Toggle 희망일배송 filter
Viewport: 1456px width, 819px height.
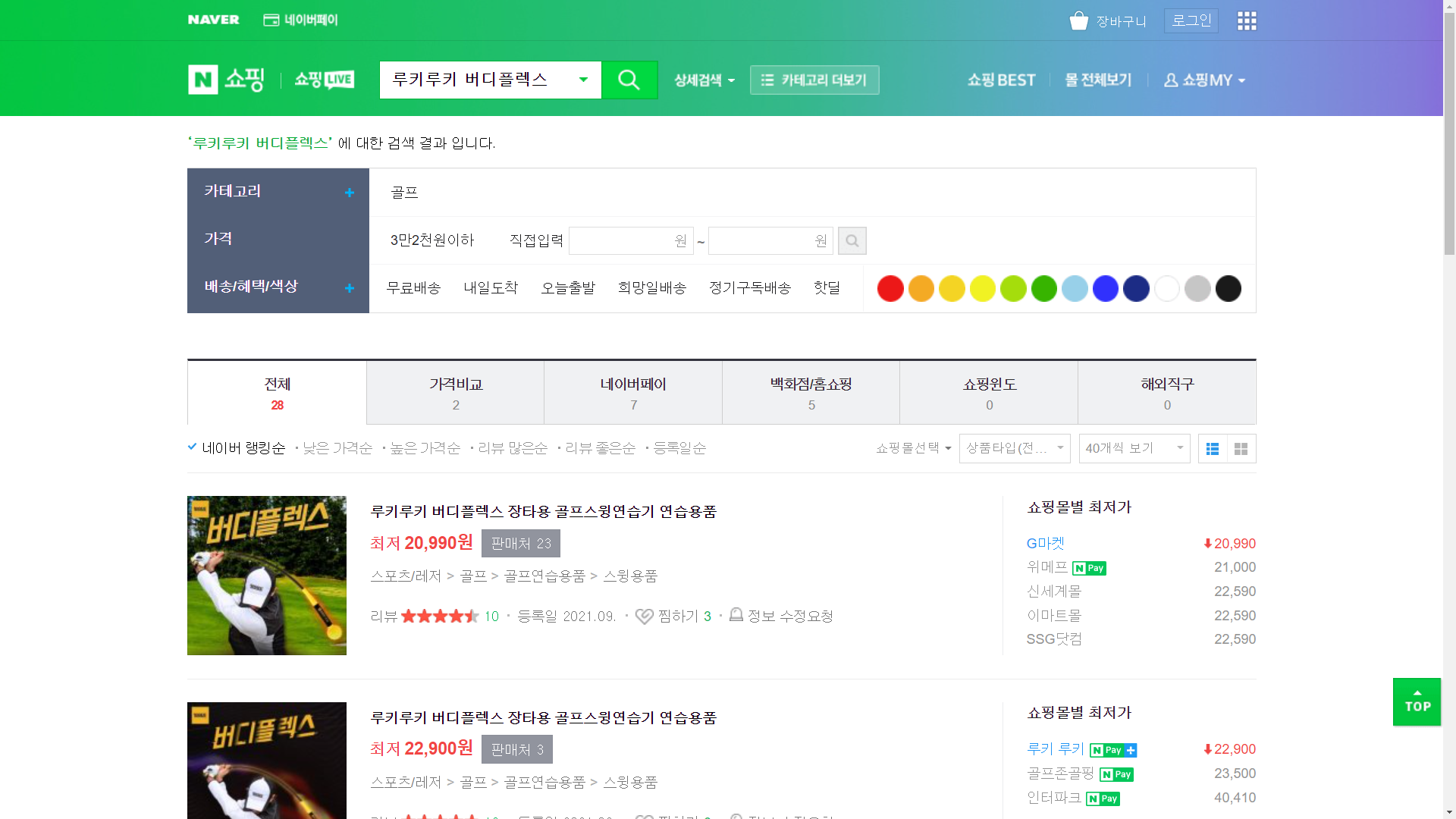coord(652,288)
